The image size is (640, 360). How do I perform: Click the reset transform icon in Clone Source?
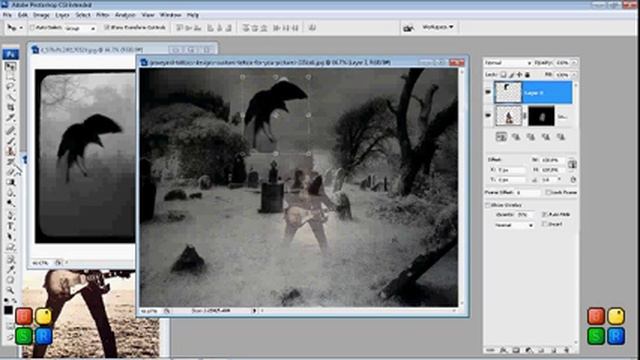(x=573, y=180)
